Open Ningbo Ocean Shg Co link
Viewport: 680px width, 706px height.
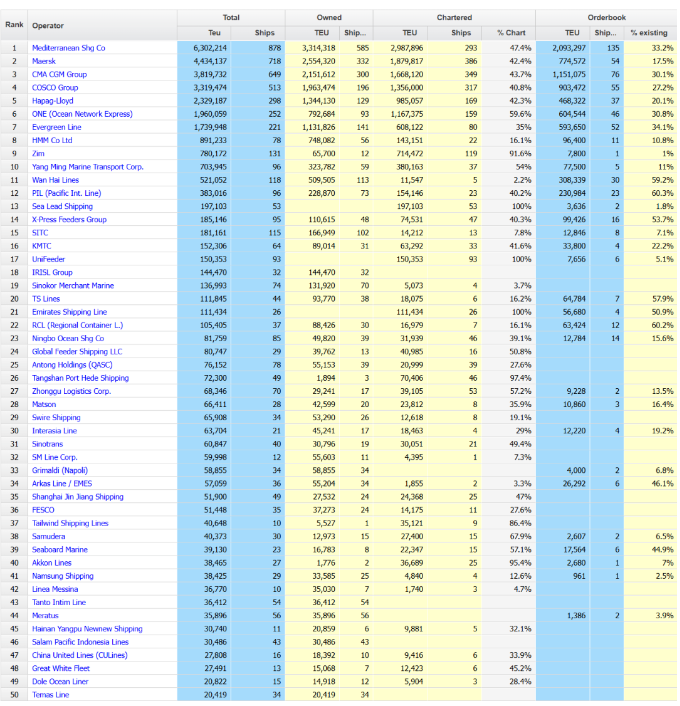(x=68, y=339)
